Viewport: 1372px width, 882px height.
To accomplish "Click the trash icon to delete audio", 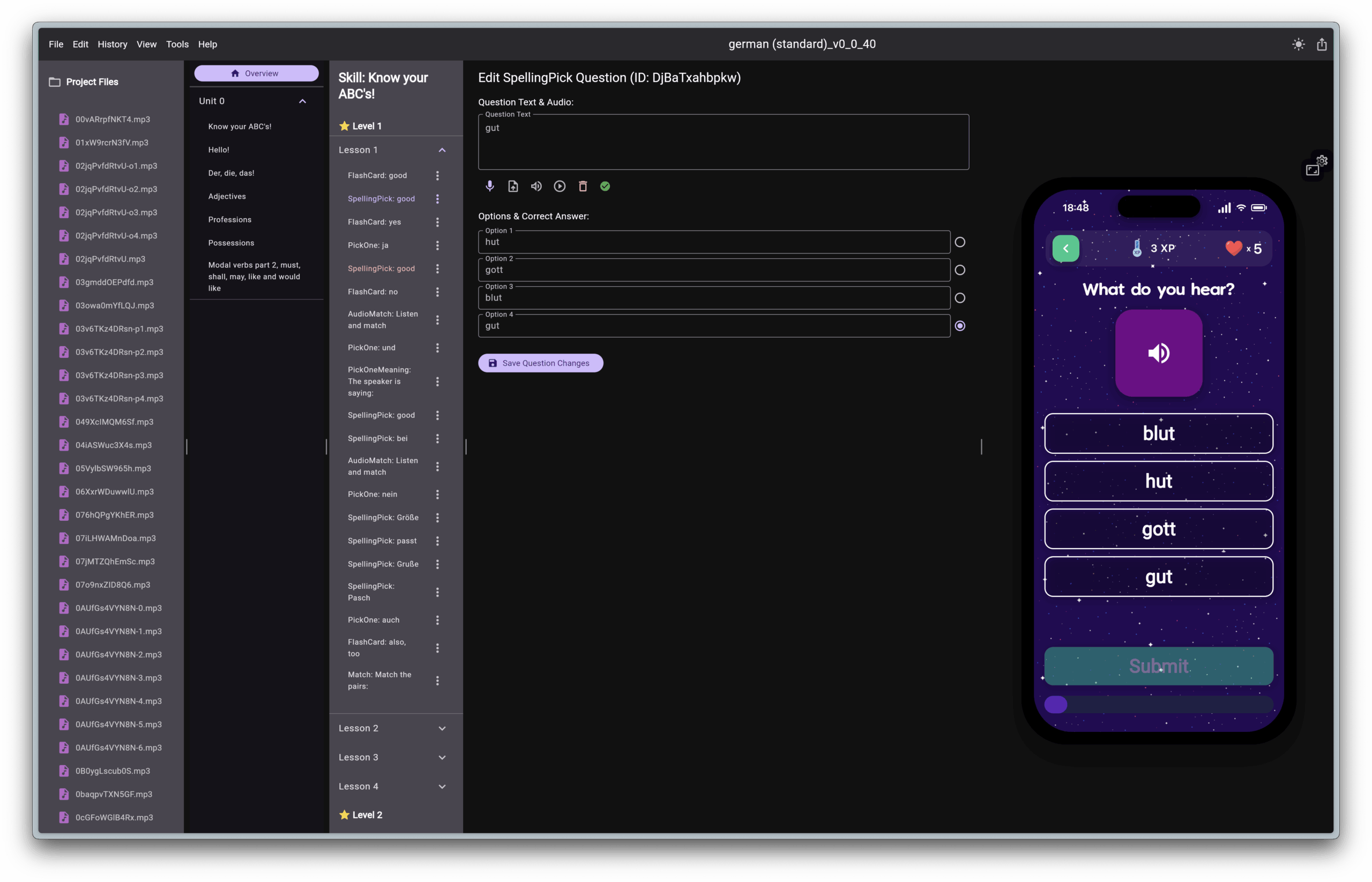I will (583, 186).
